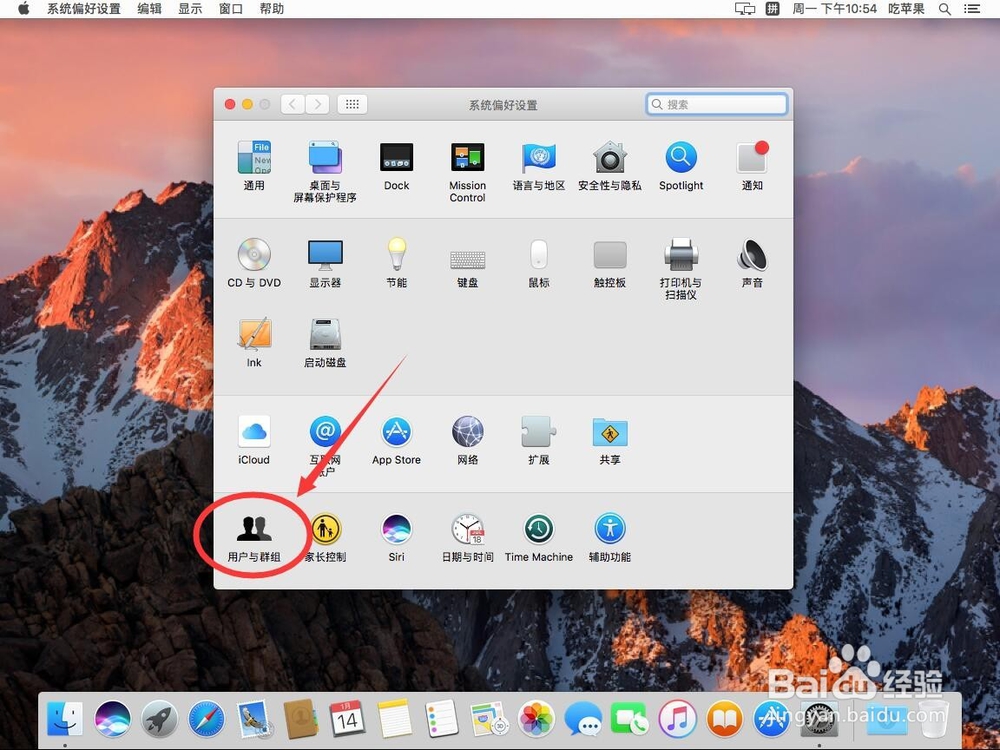Open the AirPlay display menu bar icon
The width and height of the screenshot is (1000, 750).
745,8
